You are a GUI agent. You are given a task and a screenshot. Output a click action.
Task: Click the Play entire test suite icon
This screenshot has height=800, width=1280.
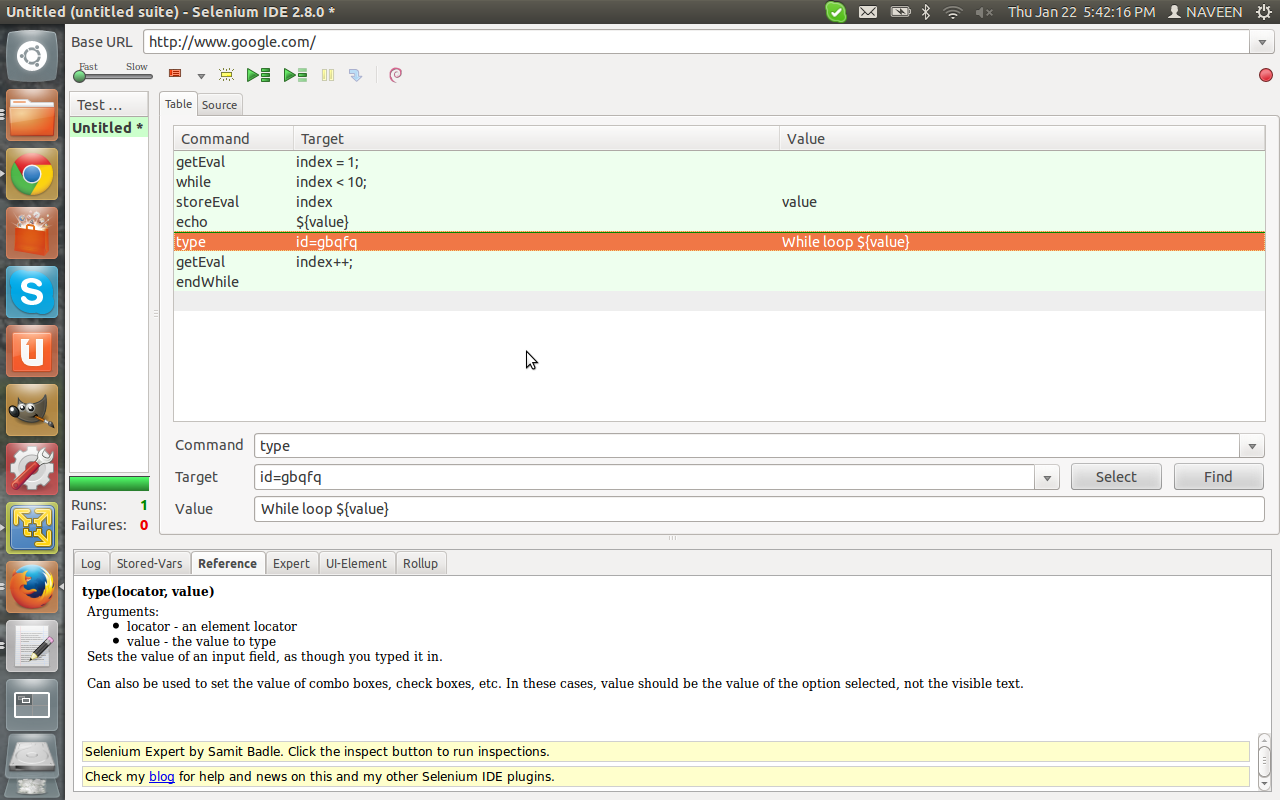(259, 75)
